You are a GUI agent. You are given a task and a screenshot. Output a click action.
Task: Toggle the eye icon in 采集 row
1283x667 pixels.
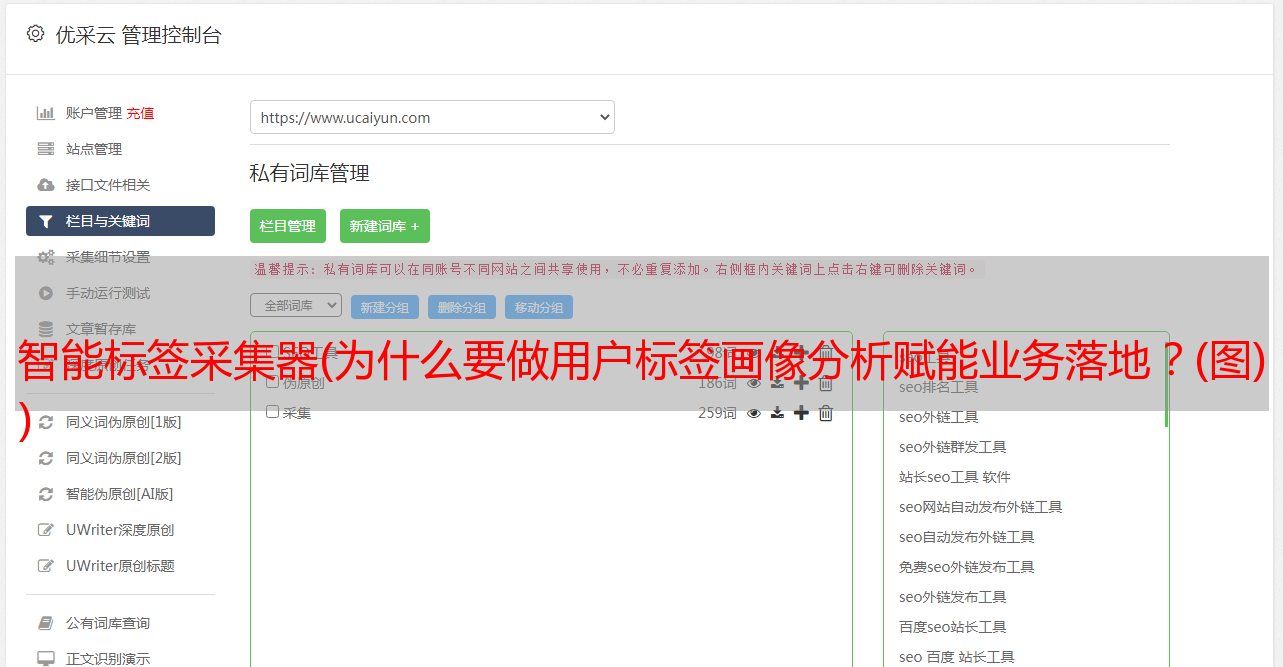(x=754, y=413)
